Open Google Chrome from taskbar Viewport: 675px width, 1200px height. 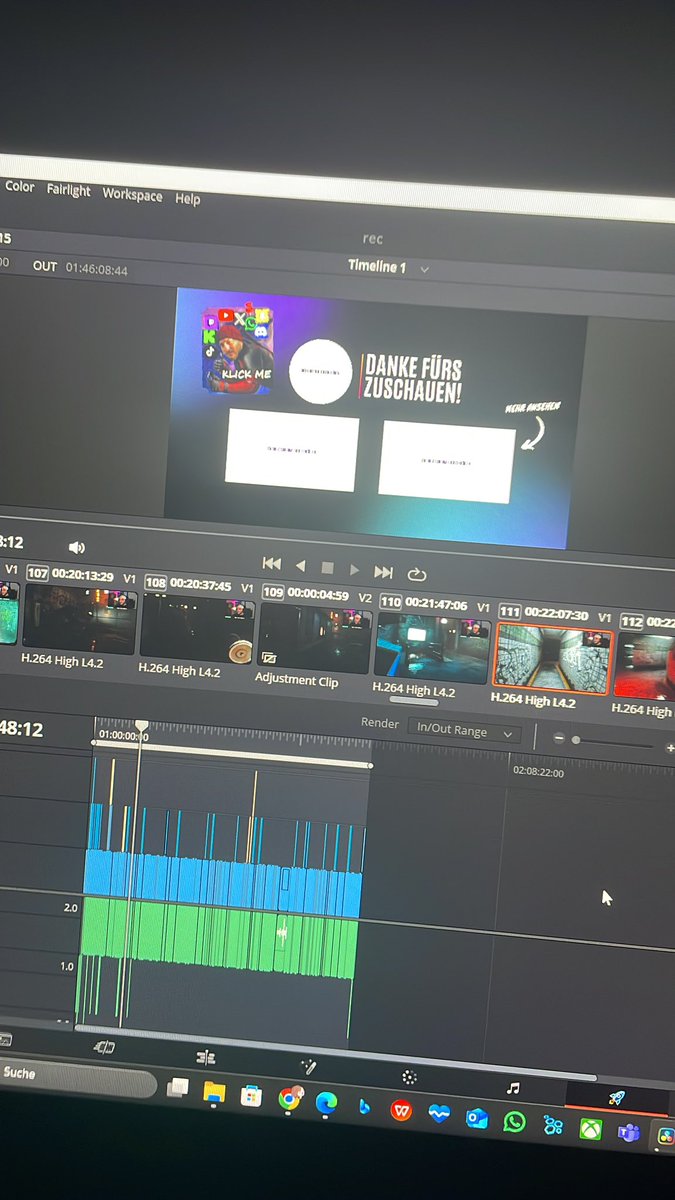[289, 1099]
